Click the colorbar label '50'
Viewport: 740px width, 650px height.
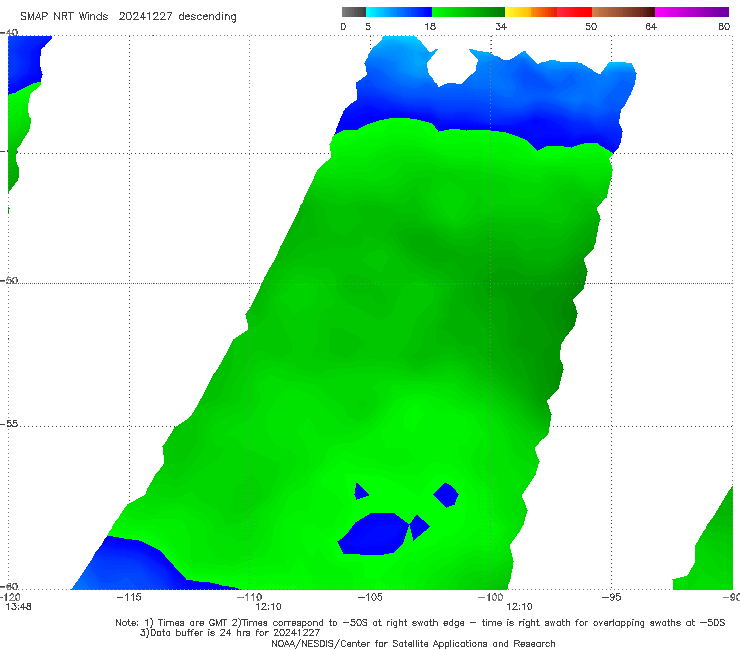591,27
